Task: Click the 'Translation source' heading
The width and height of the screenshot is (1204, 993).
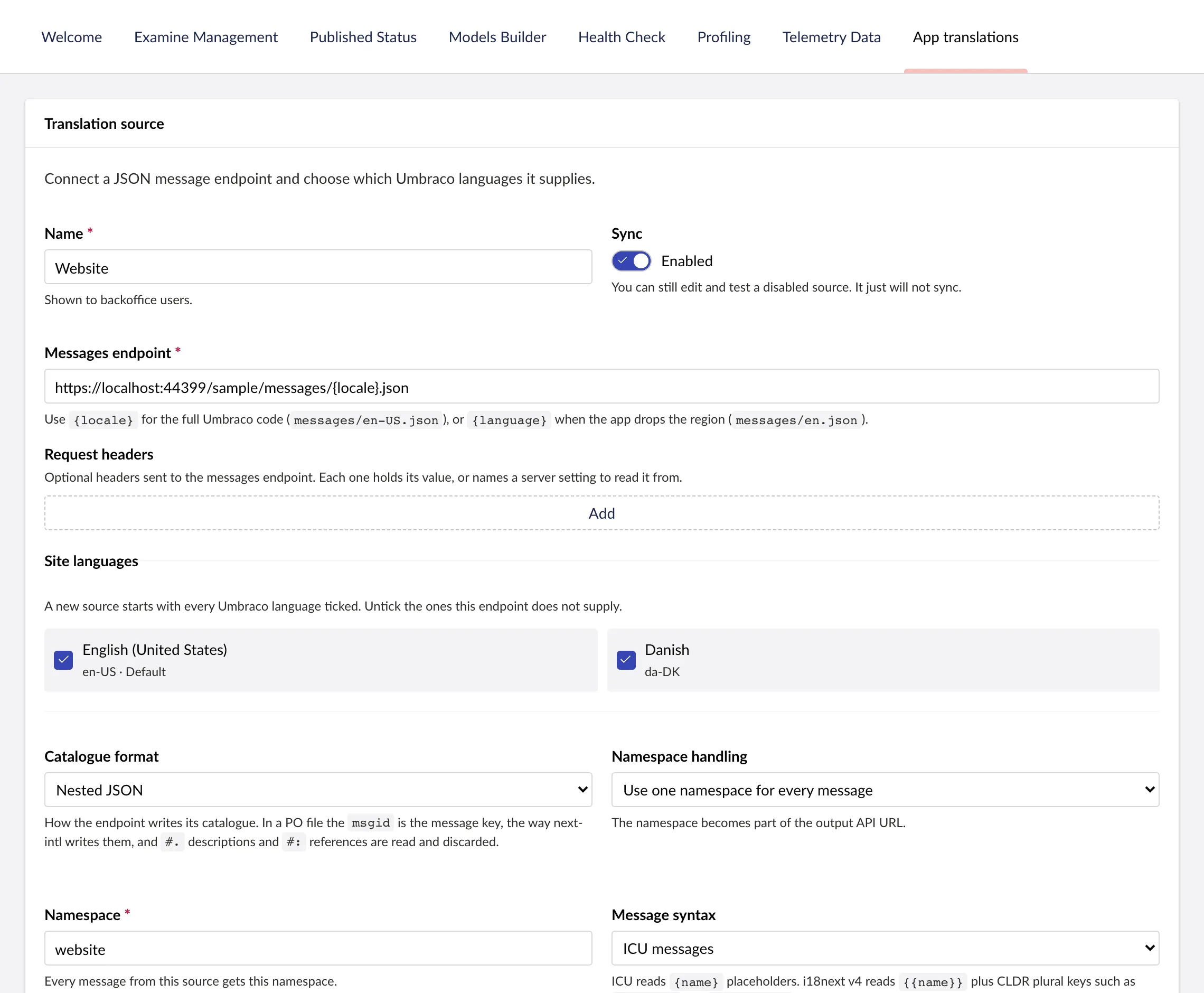Action: point(104,124)
